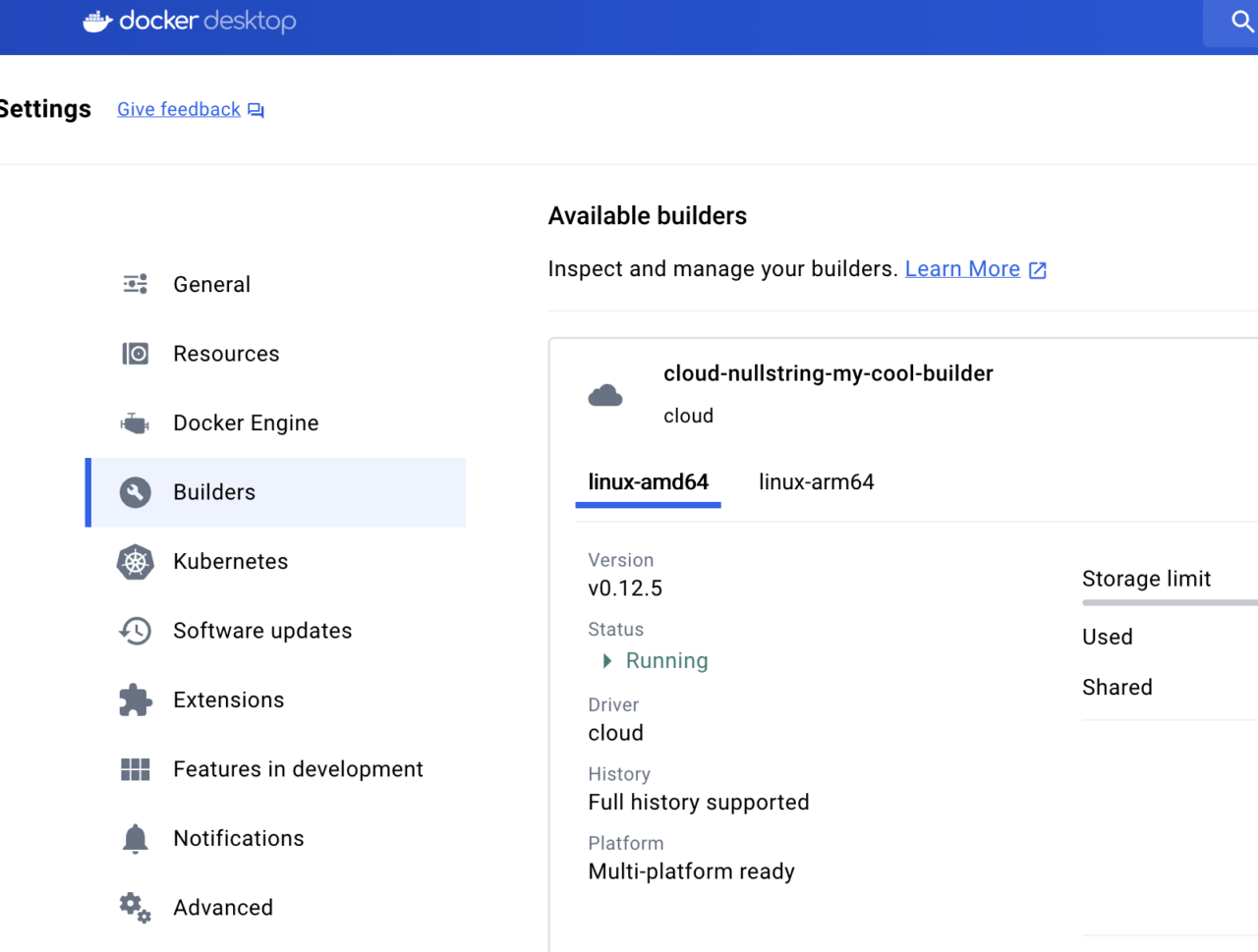Click the Notifications bell icon
Screen dimensions: 1258x952
pyautogui.click(x=135, y=838)
